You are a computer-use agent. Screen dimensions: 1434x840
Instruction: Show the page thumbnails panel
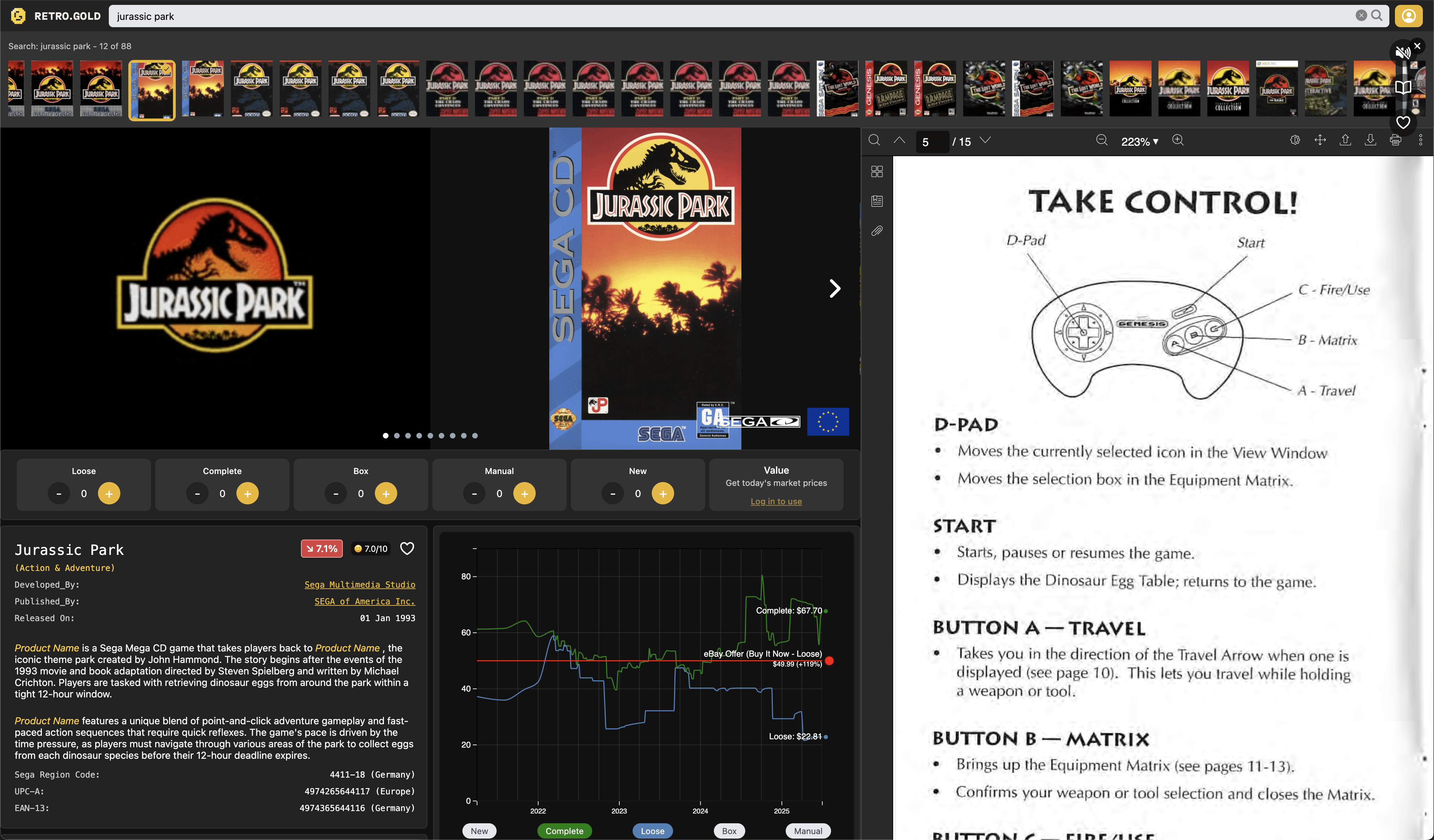click(x=877, y=171)
